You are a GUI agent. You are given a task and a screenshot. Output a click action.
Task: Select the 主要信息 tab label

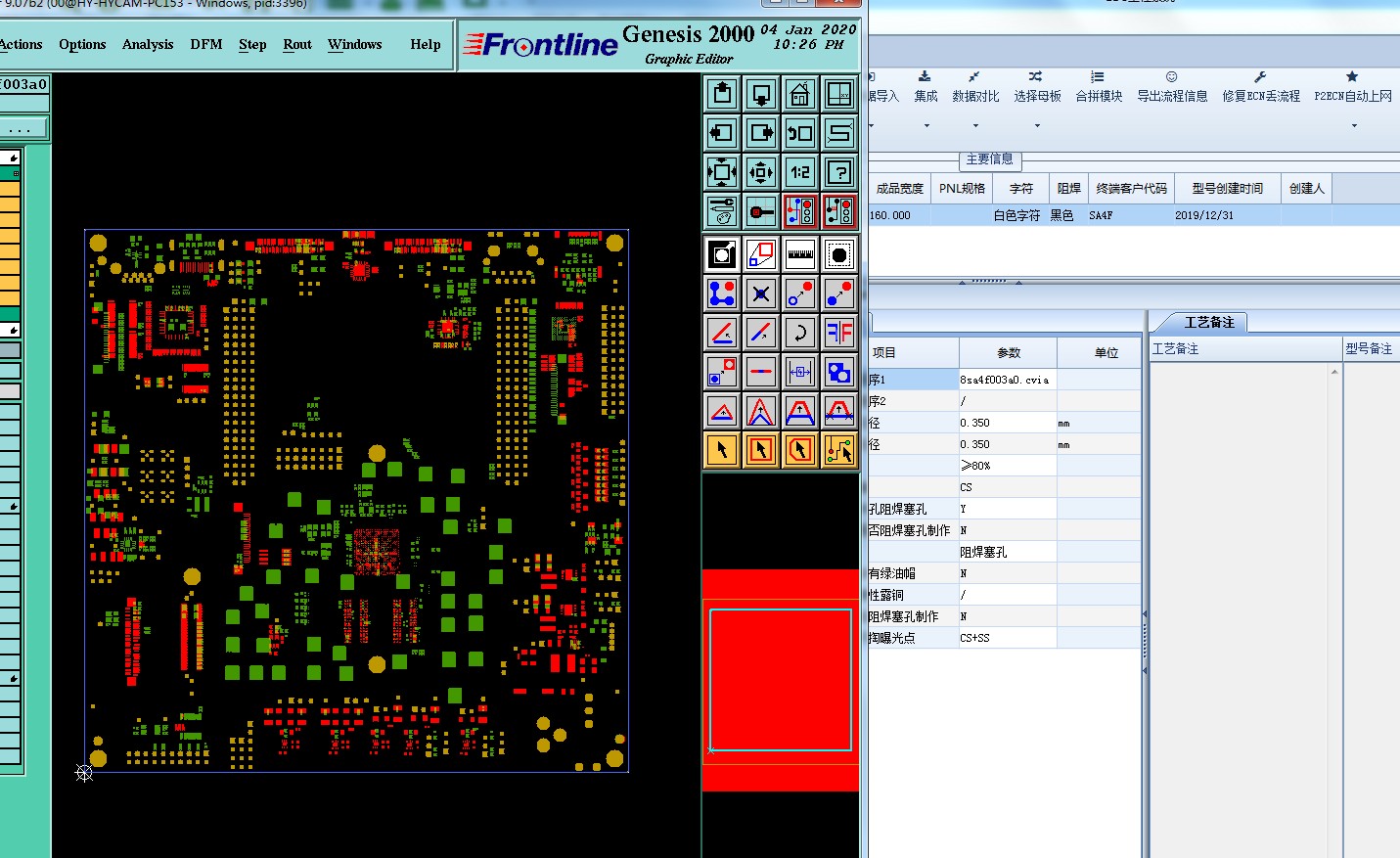(x=989, y=158)
